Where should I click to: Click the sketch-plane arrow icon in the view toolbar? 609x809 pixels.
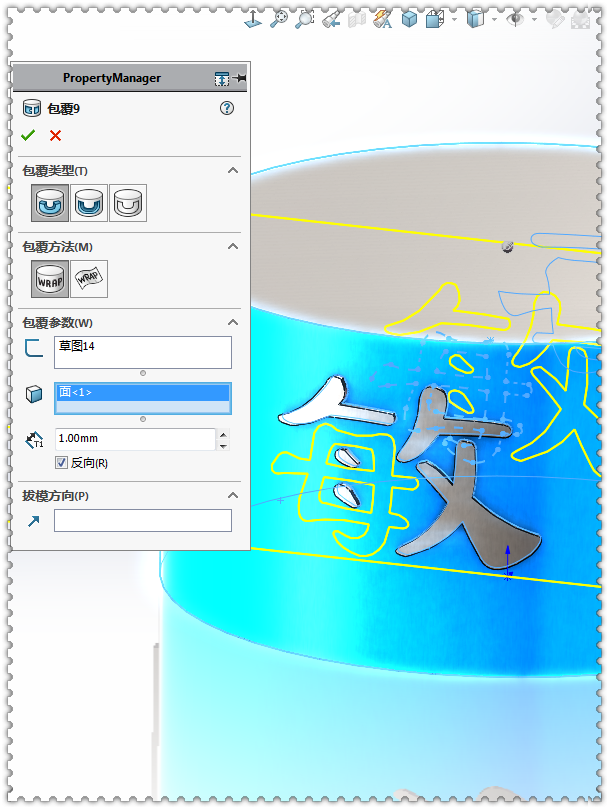click(x=253, y=19)
